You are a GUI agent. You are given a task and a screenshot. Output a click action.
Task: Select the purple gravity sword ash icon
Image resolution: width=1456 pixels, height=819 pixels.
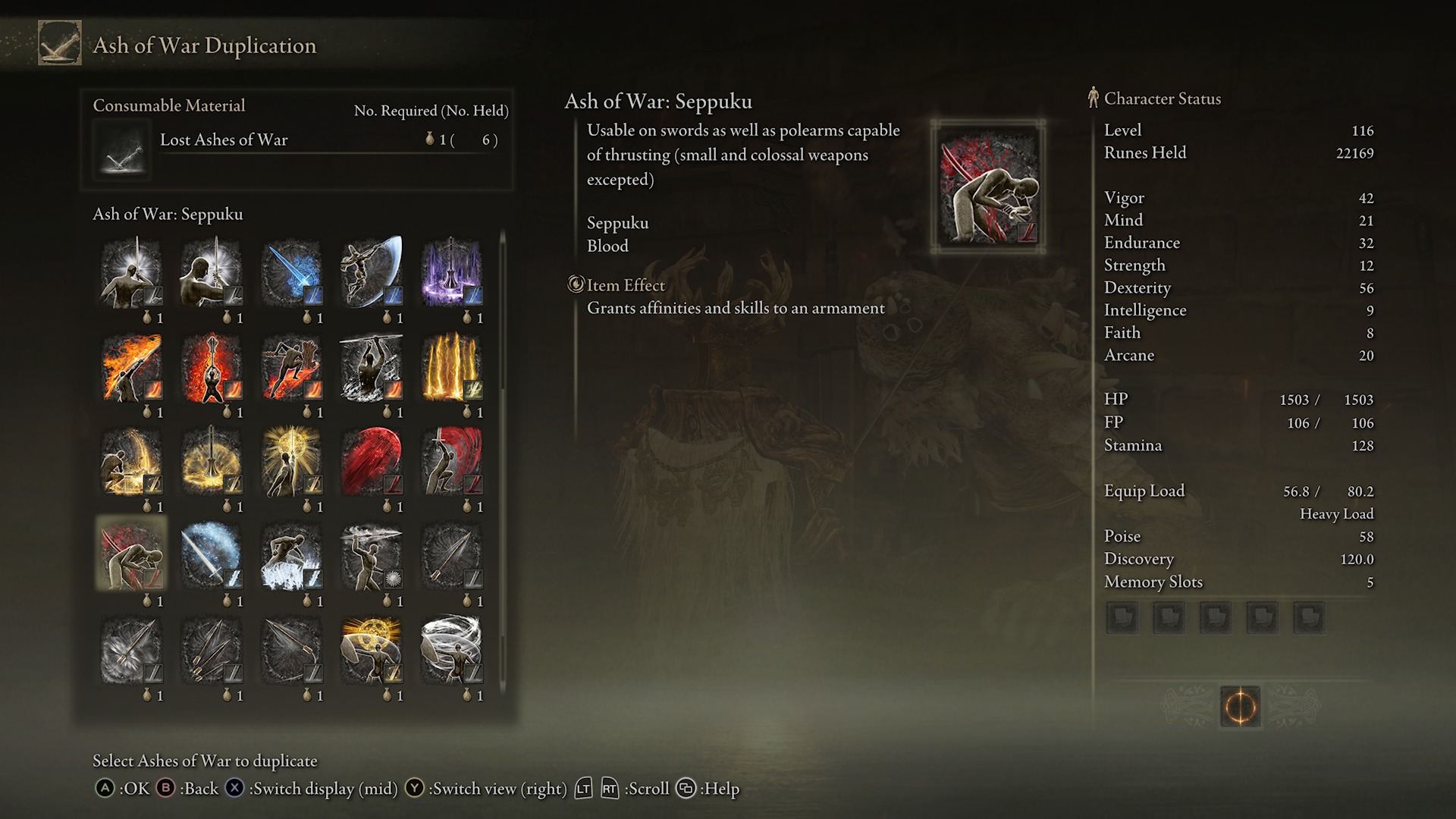pyautogui.click(x=452, y=272)
